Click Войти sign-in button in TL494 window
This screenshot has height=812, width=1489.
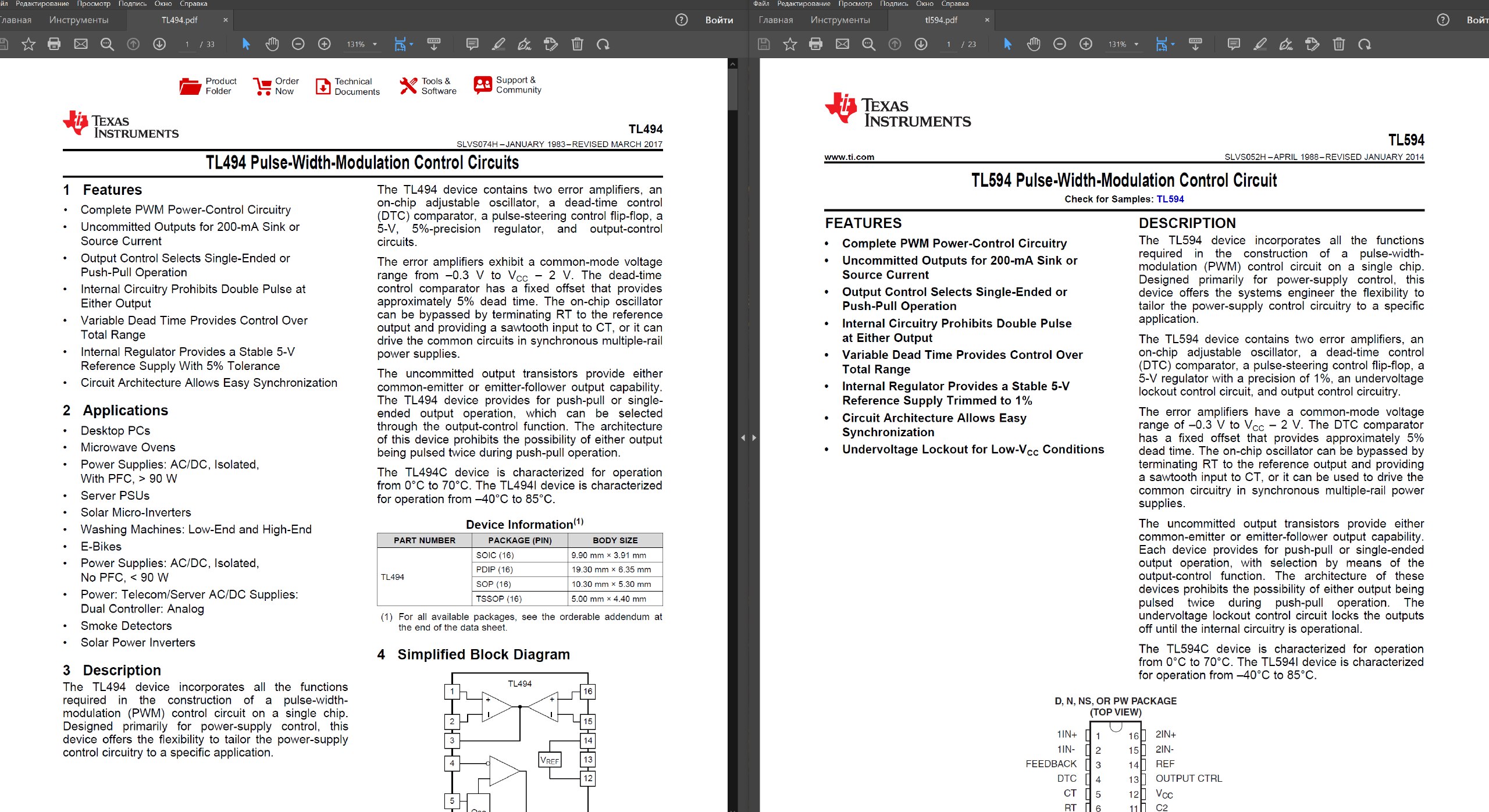719,20
